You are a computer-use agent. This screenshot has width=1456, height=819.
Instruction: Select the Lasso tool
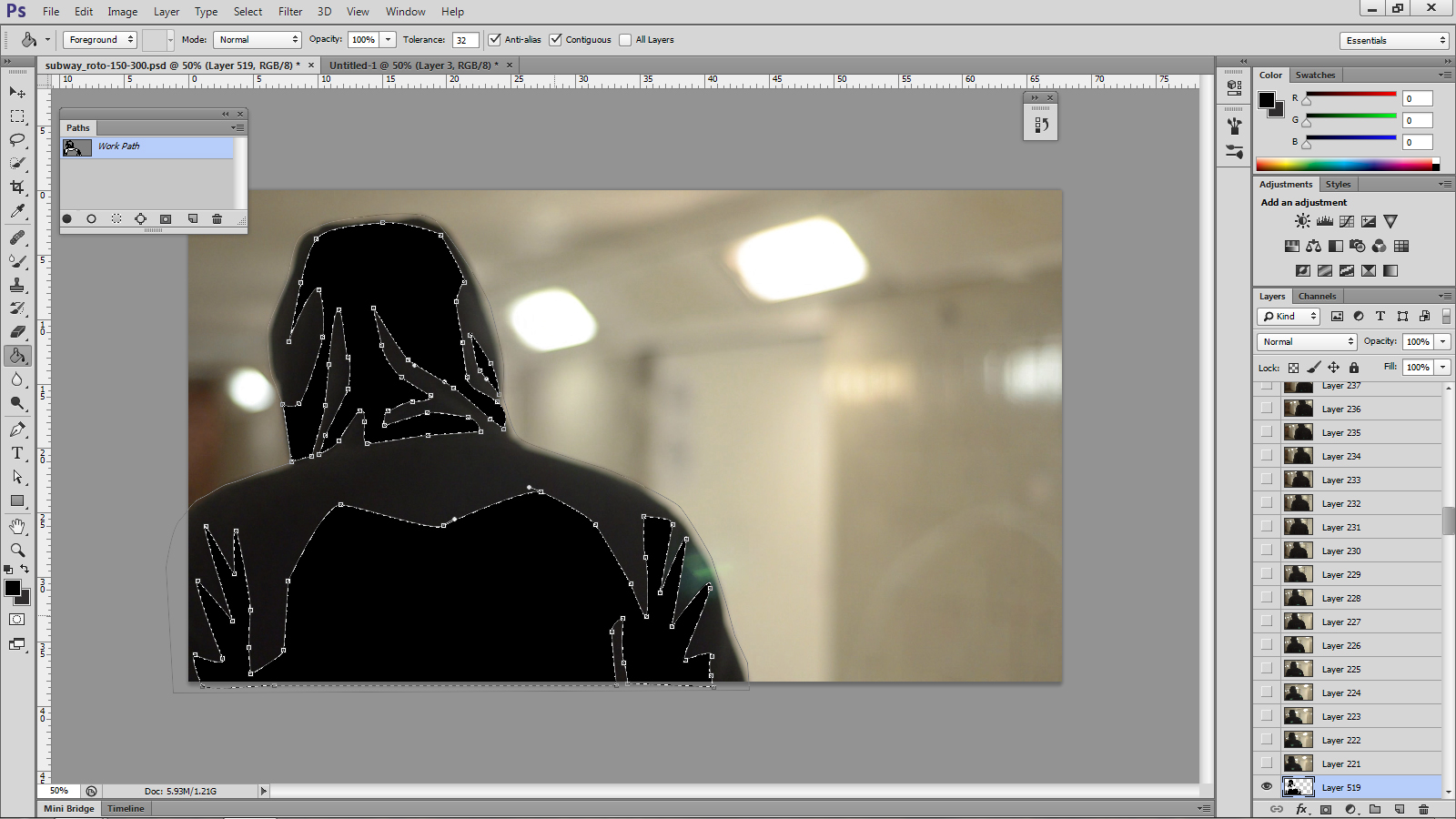[x=17, y=139]
